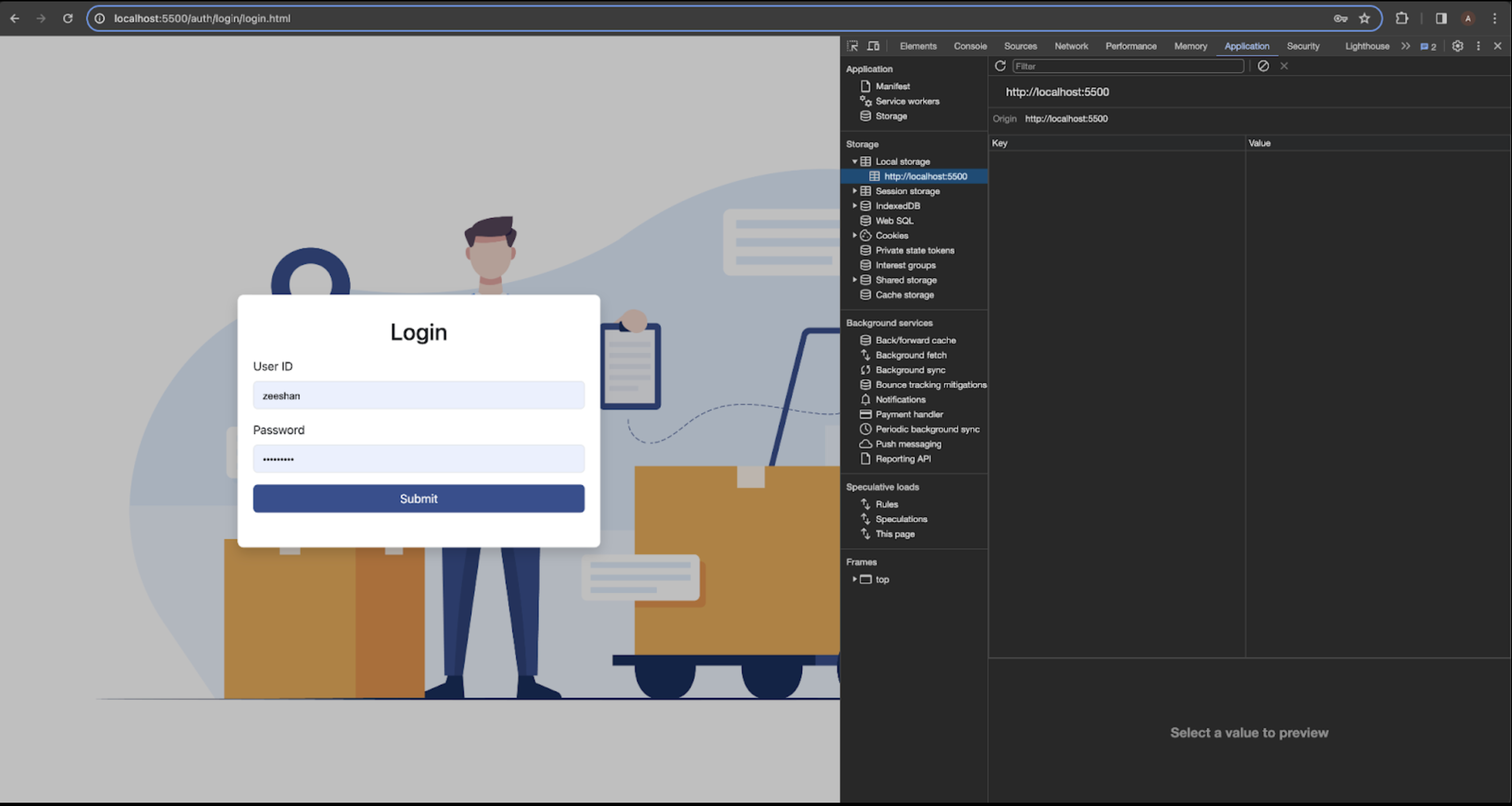Click the bookmark star icon

tap(1364, 18)
